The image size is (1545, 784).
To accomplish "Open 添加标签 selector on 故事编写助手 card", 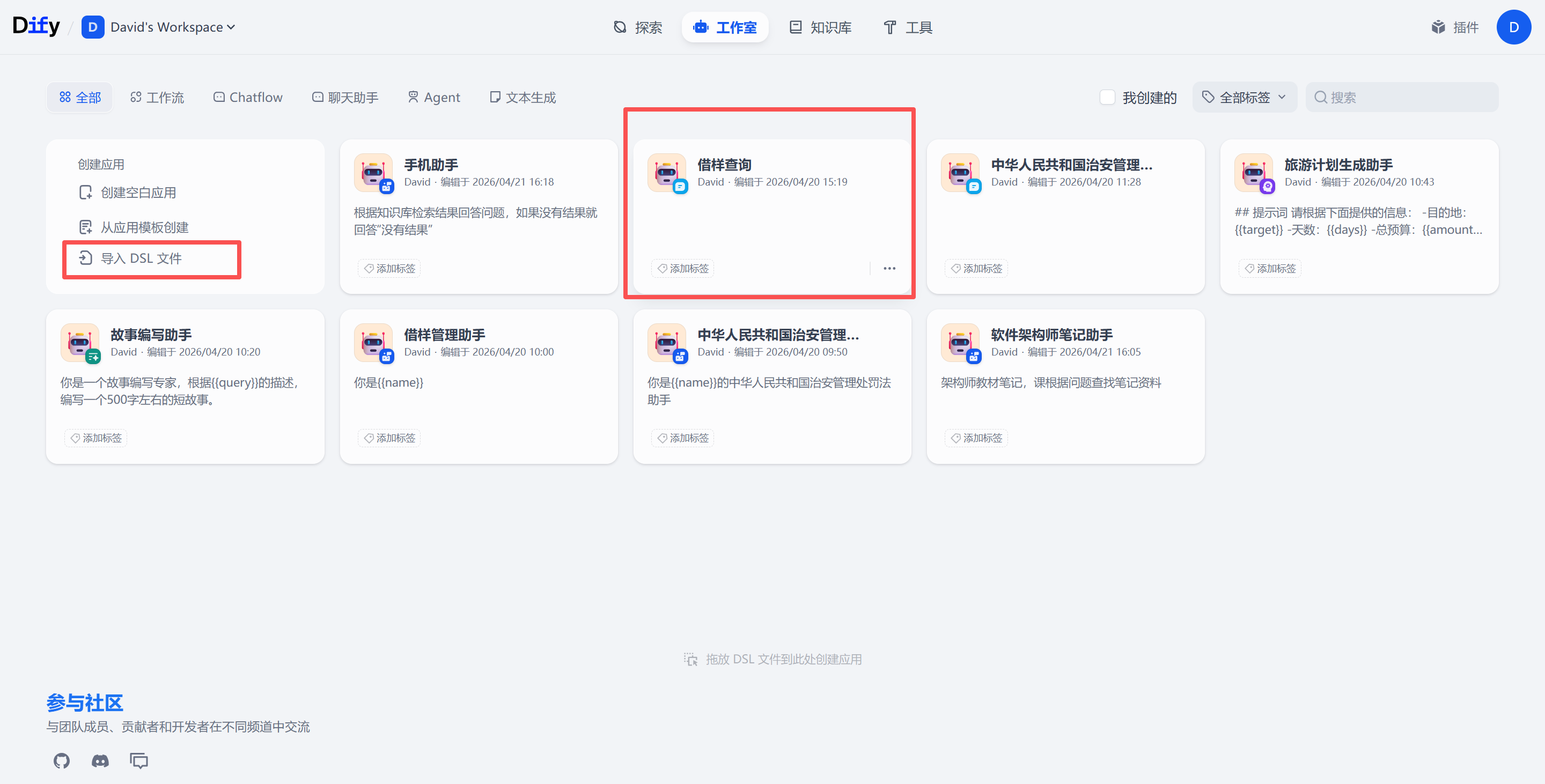I will coord(96,438).
